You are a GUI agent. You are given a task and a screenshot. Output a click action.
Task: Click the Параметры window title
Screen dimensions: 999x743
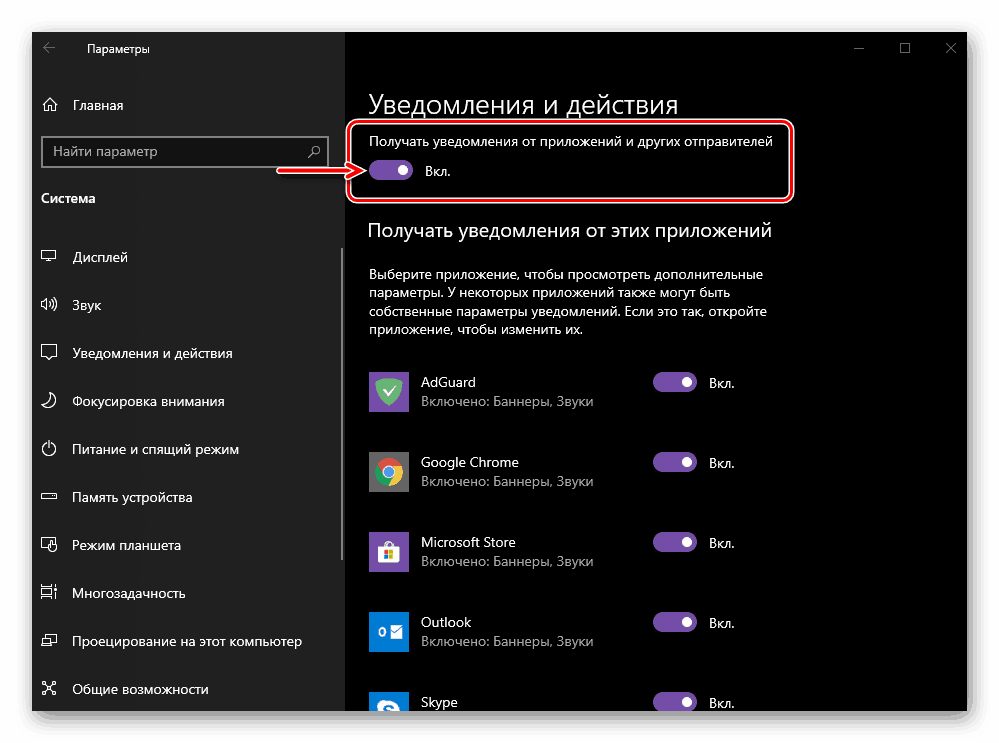point(118,49)
